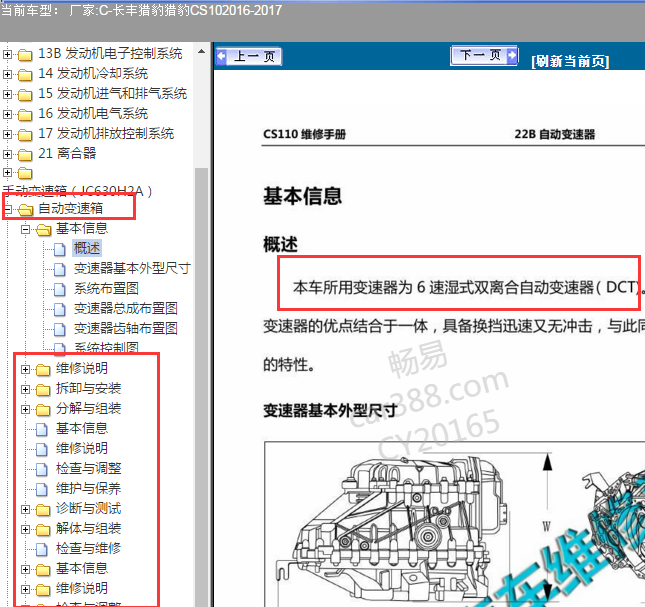Screen dimensions: 645x607
Task: Select the 自动变速箱 tree item
Action: pos(70,209)
